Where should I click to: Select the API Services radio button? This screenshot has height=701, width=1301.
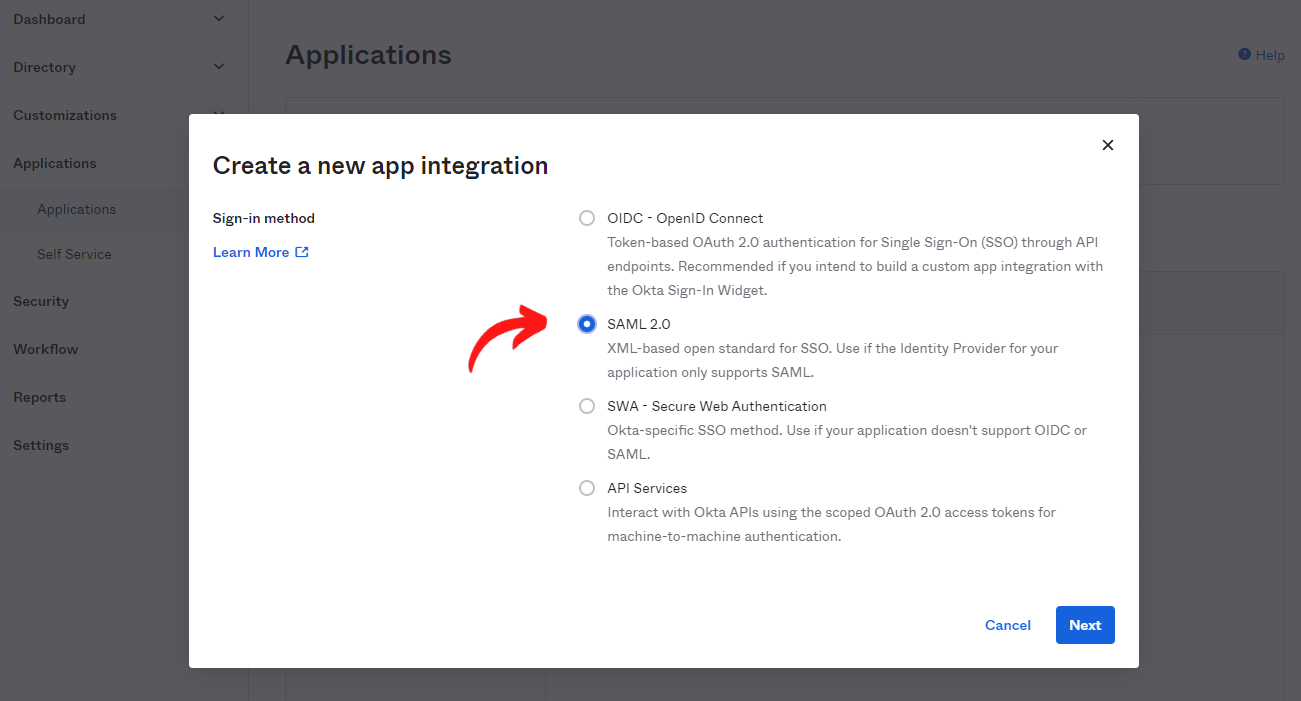pyautogui.click(x=587, y=488)
